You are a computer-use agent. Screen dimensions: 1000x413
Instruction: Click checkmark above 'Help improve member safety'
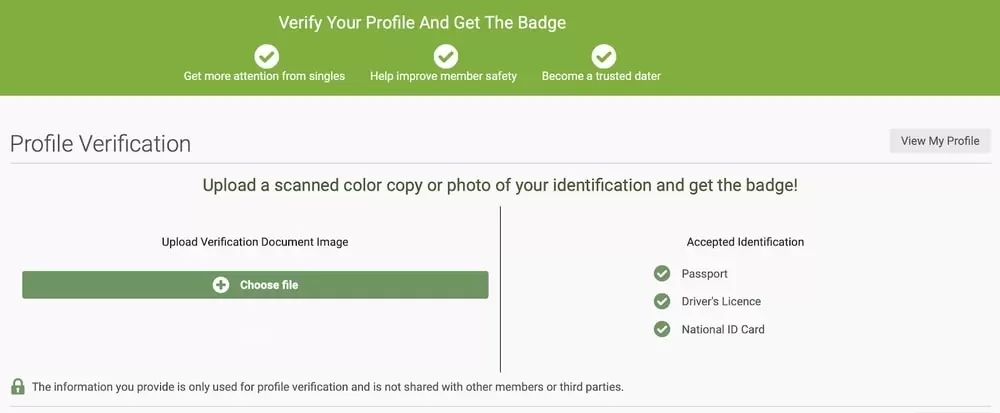(445, 56)
